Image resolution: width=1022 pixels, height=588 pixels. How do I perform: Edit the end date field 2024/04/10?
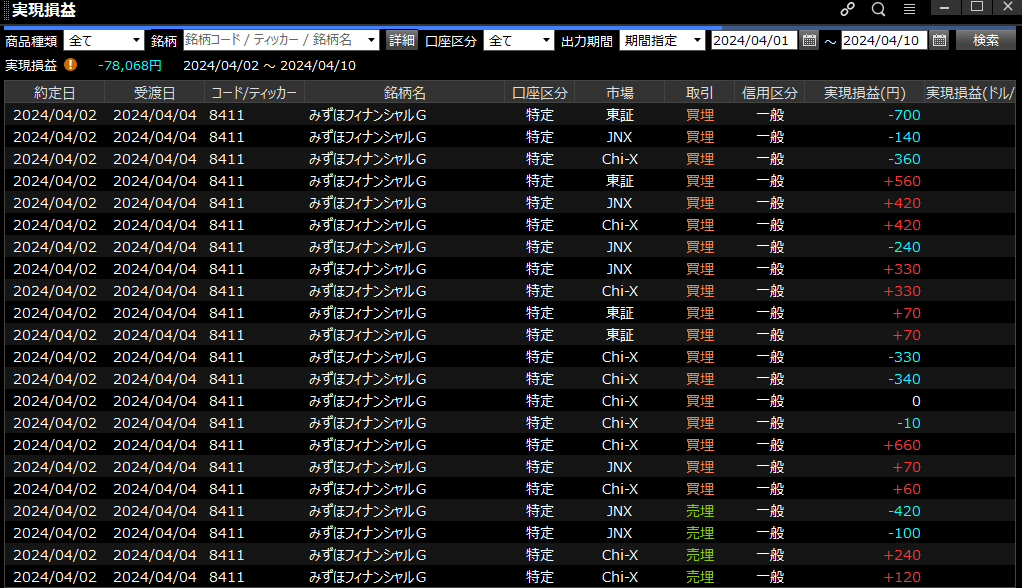click(x=884, y=40)
